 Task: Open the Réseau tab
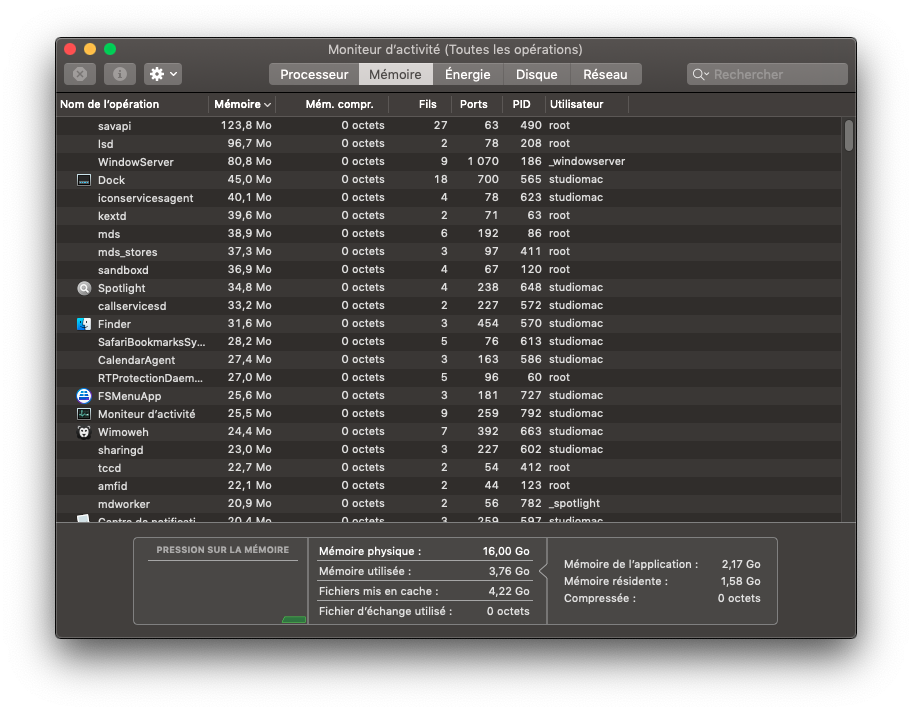pyautogui.click(x=605, y=74)
